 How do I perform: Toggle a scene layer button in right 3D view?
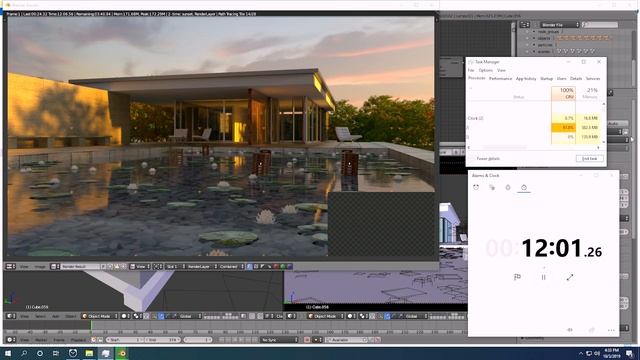[446, 316]
